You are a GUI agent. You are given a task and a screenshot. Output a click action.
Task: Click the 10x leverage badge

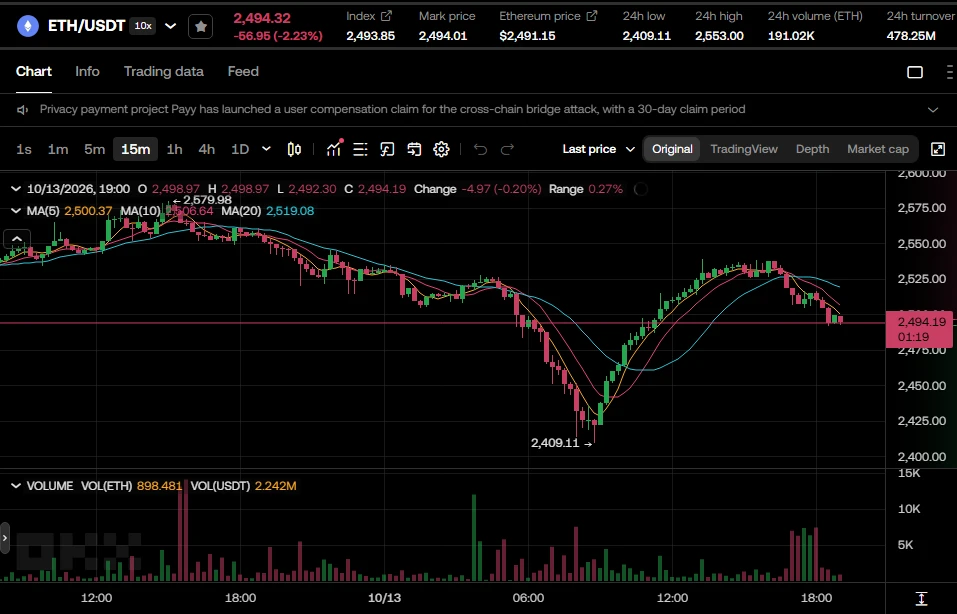pos(143,26)
